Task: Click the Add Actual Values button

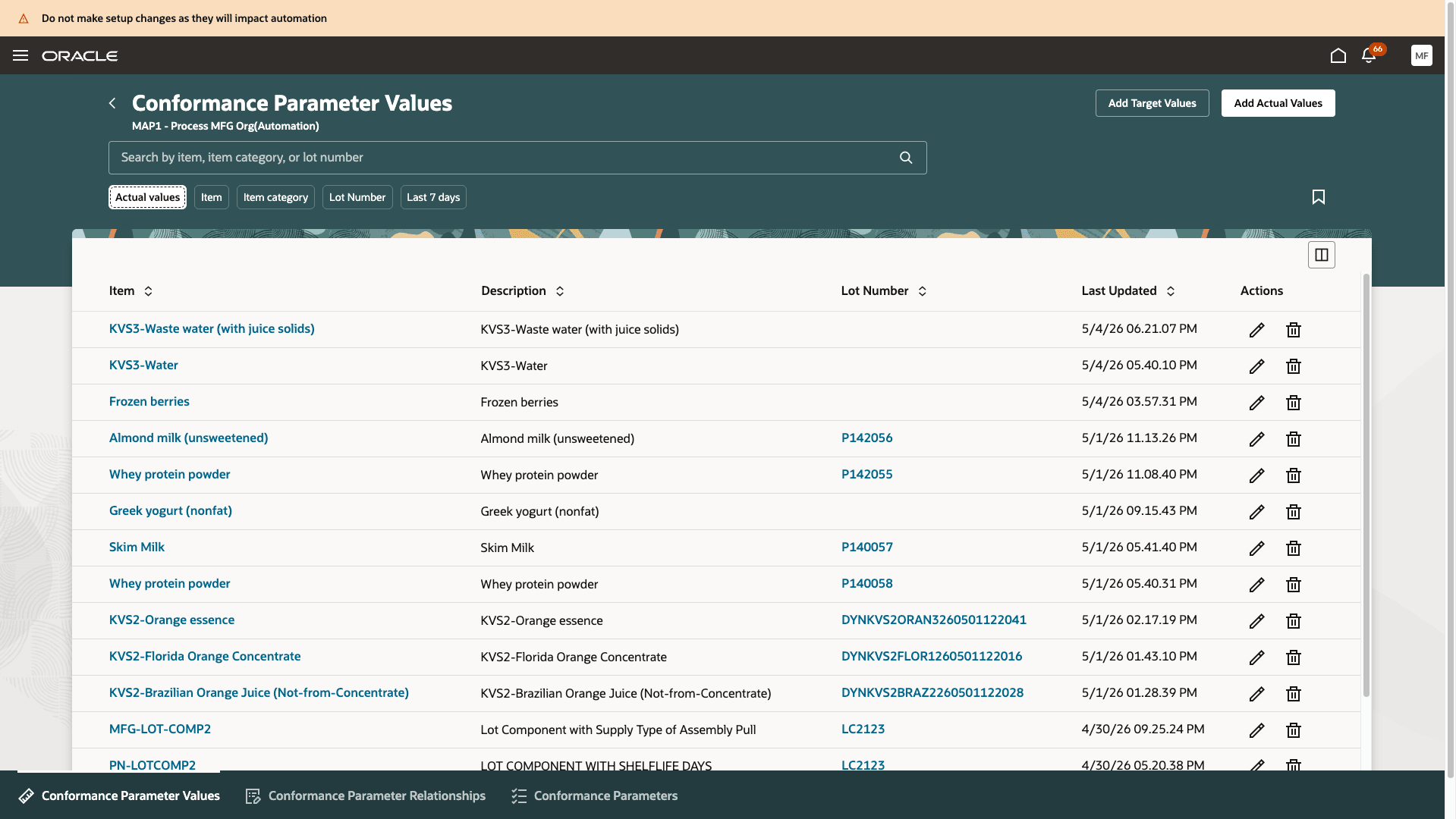Action: click(x=1278, y=103)
